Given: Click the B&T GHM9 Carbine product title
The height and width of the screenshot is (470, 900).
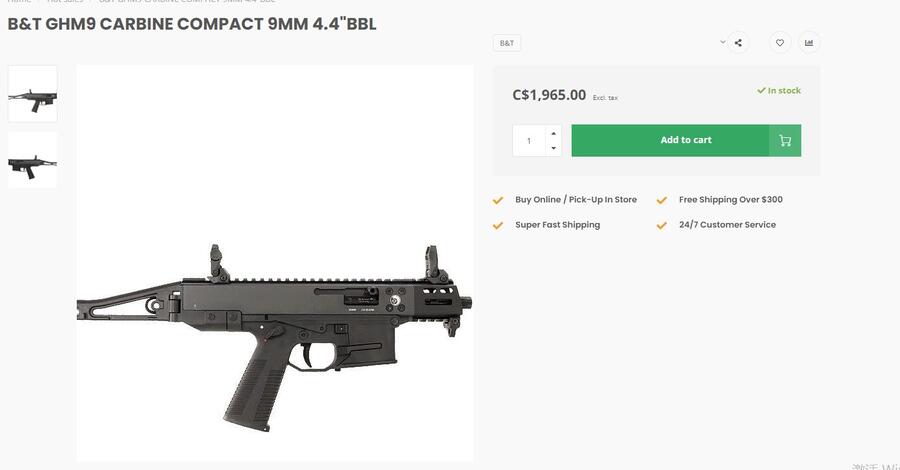Looking at the screenshot, I should [192, 24].
